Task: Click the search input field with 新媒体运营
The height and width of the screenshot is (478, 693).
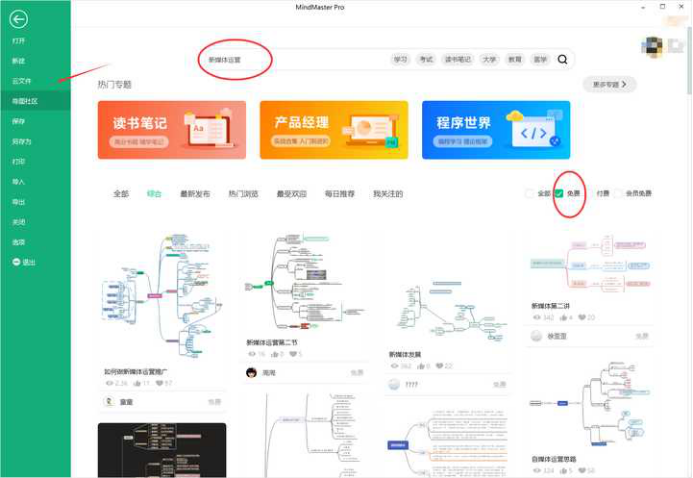Action: point(292,59)
